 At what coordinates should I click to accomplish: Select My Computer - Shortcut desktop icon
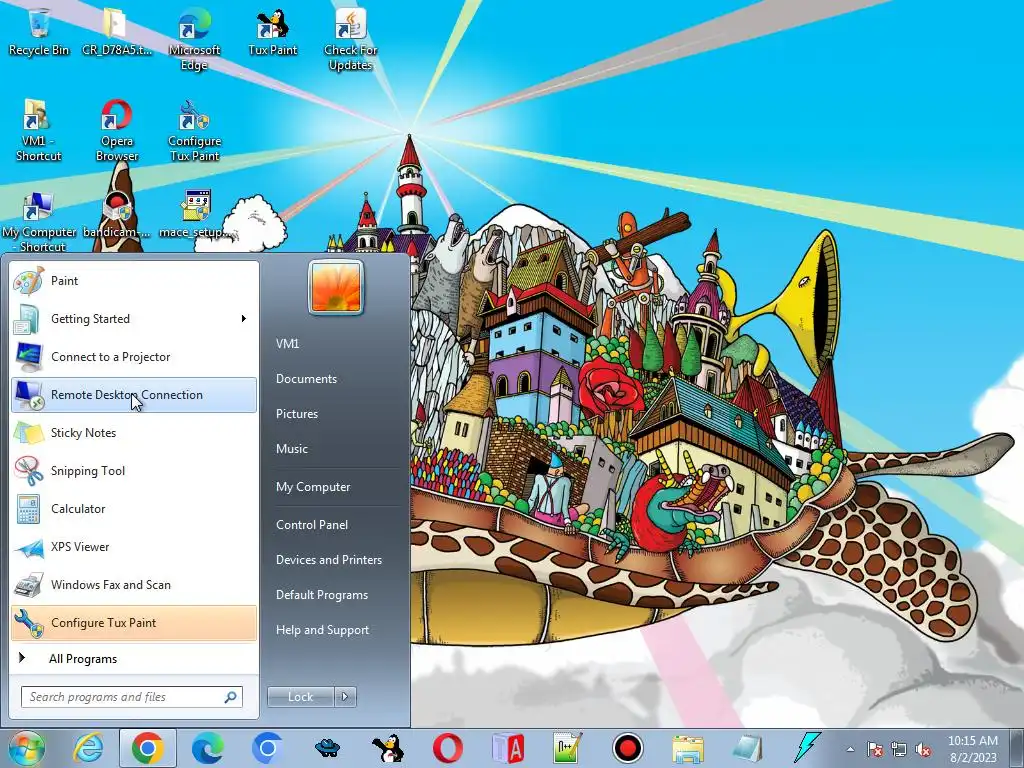coord(39,221)
